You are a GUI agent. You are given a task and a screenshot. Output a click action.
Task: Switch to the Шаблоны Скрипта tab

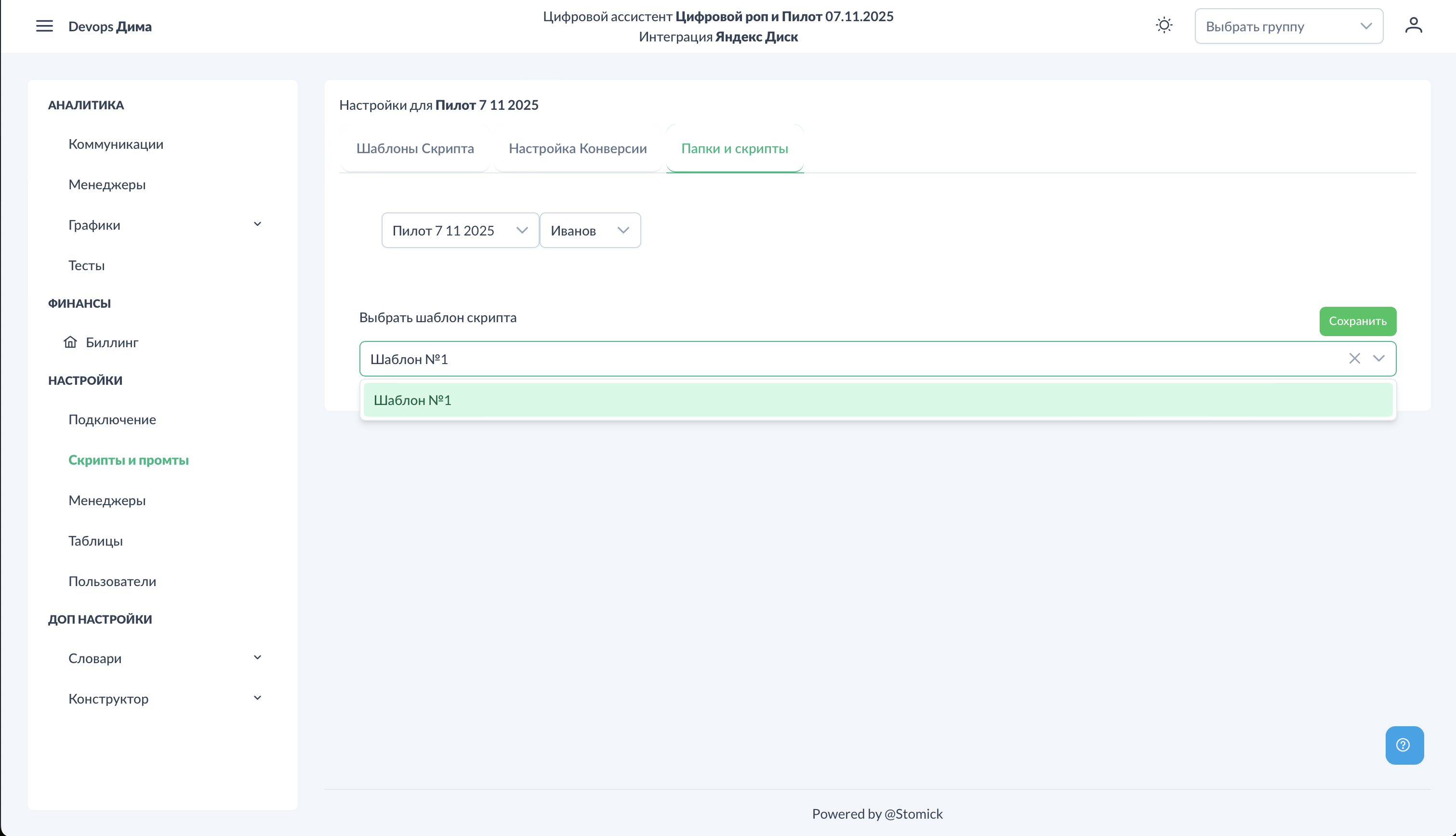coord(415,148)
